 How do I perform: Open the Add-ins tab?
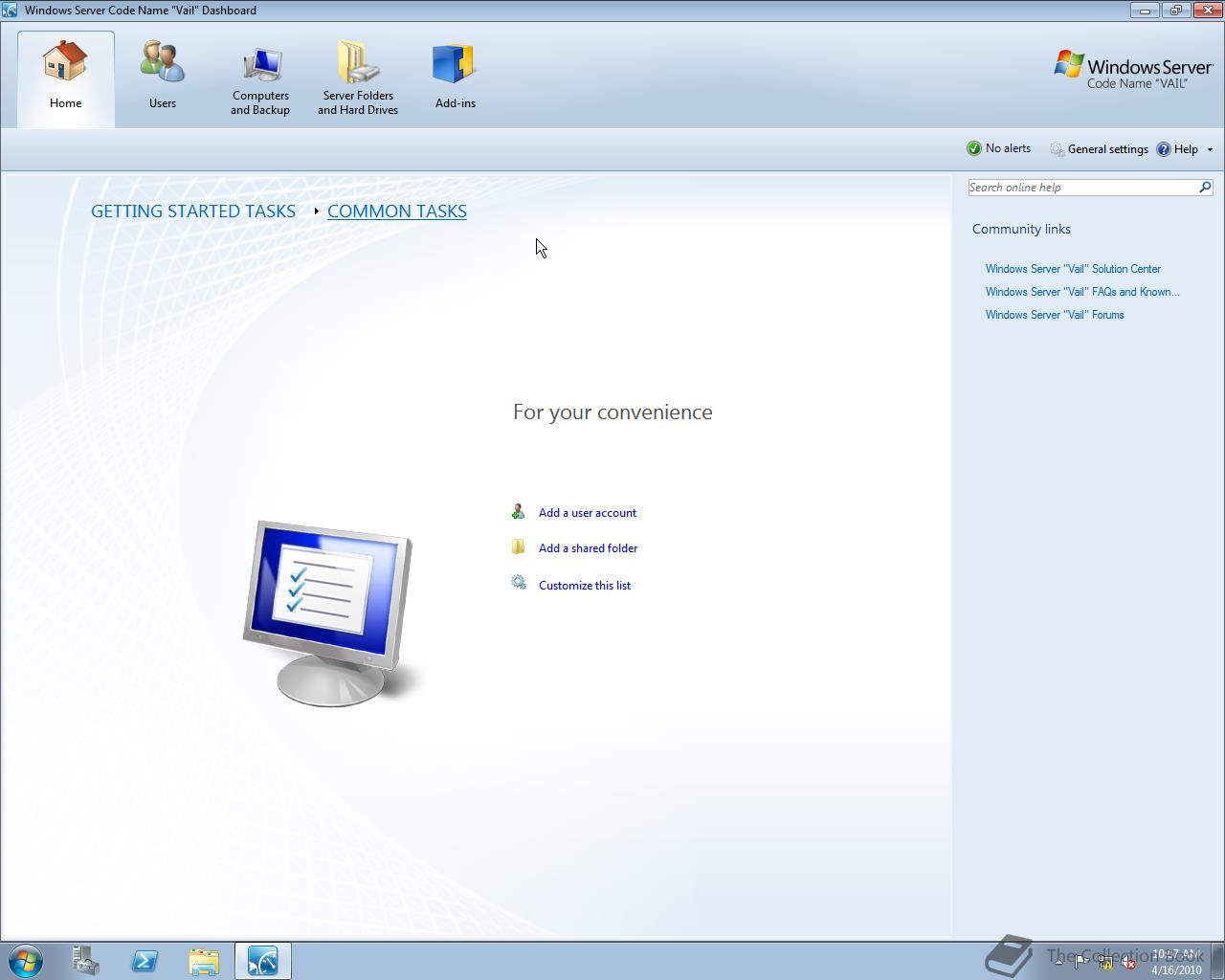pyautogui.click(x=456, y=78)
